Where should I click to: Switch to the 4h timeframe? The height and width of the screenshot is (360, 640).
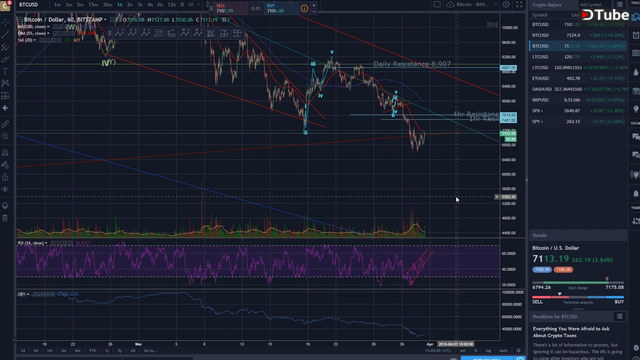coord(150,4)
